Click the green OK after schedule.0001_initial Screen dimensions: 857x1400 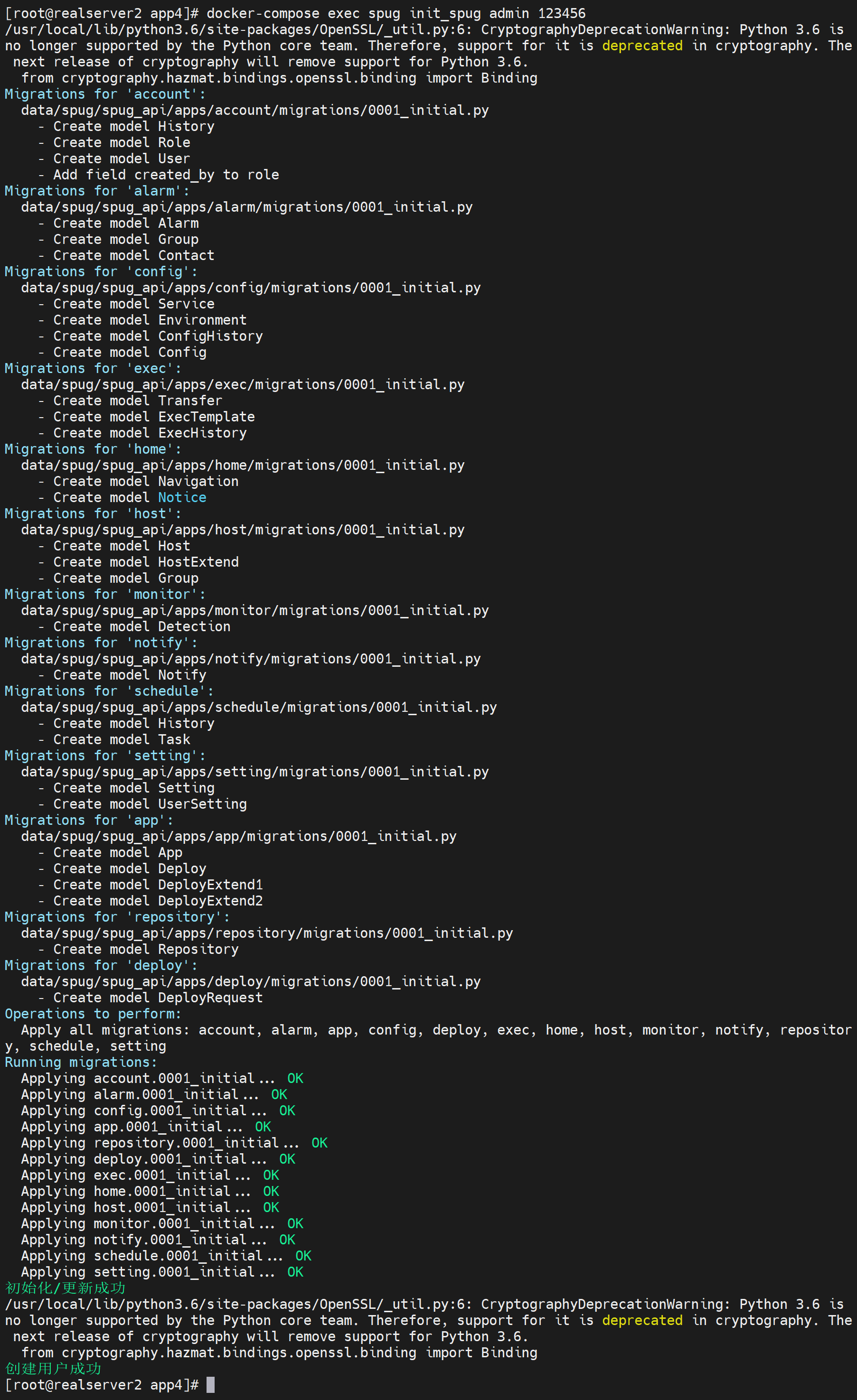[303, 1256]
